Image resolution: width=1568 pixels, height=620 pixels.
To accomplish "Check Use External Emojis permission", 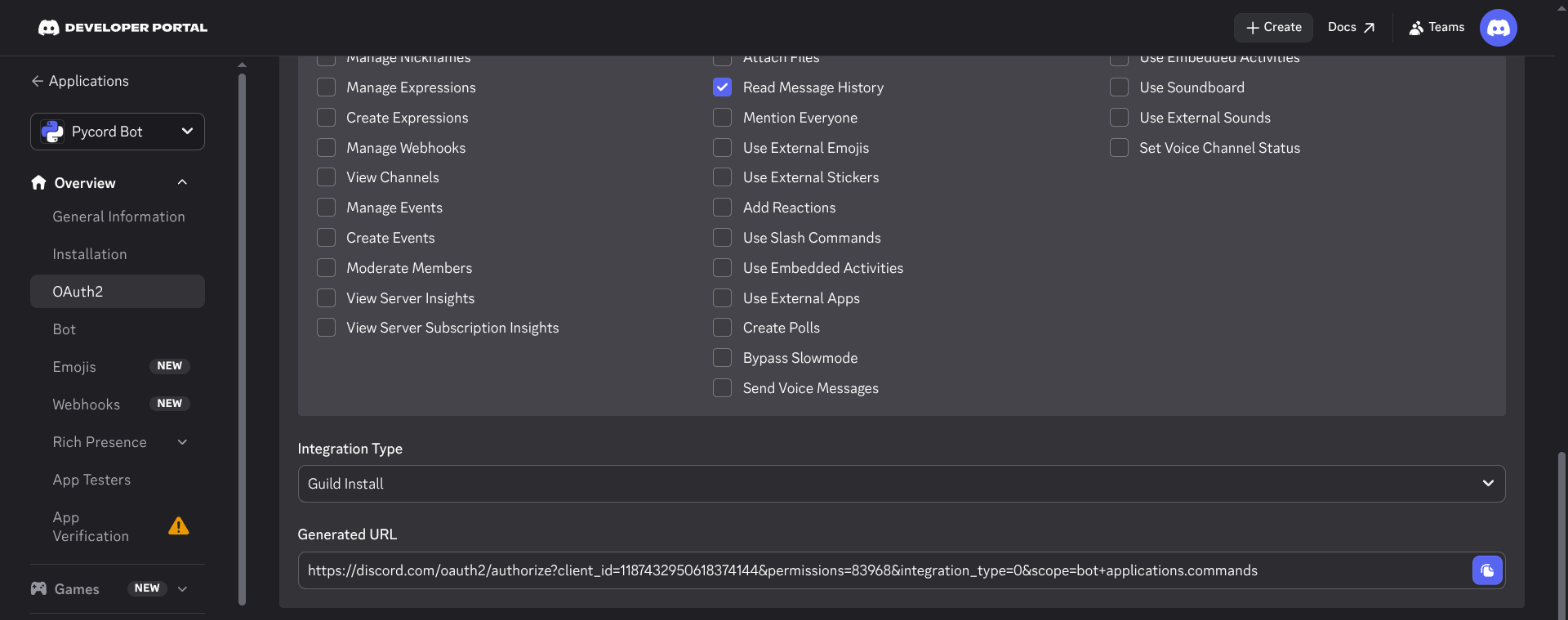I will pyautogui.click(x=722, y=147).
